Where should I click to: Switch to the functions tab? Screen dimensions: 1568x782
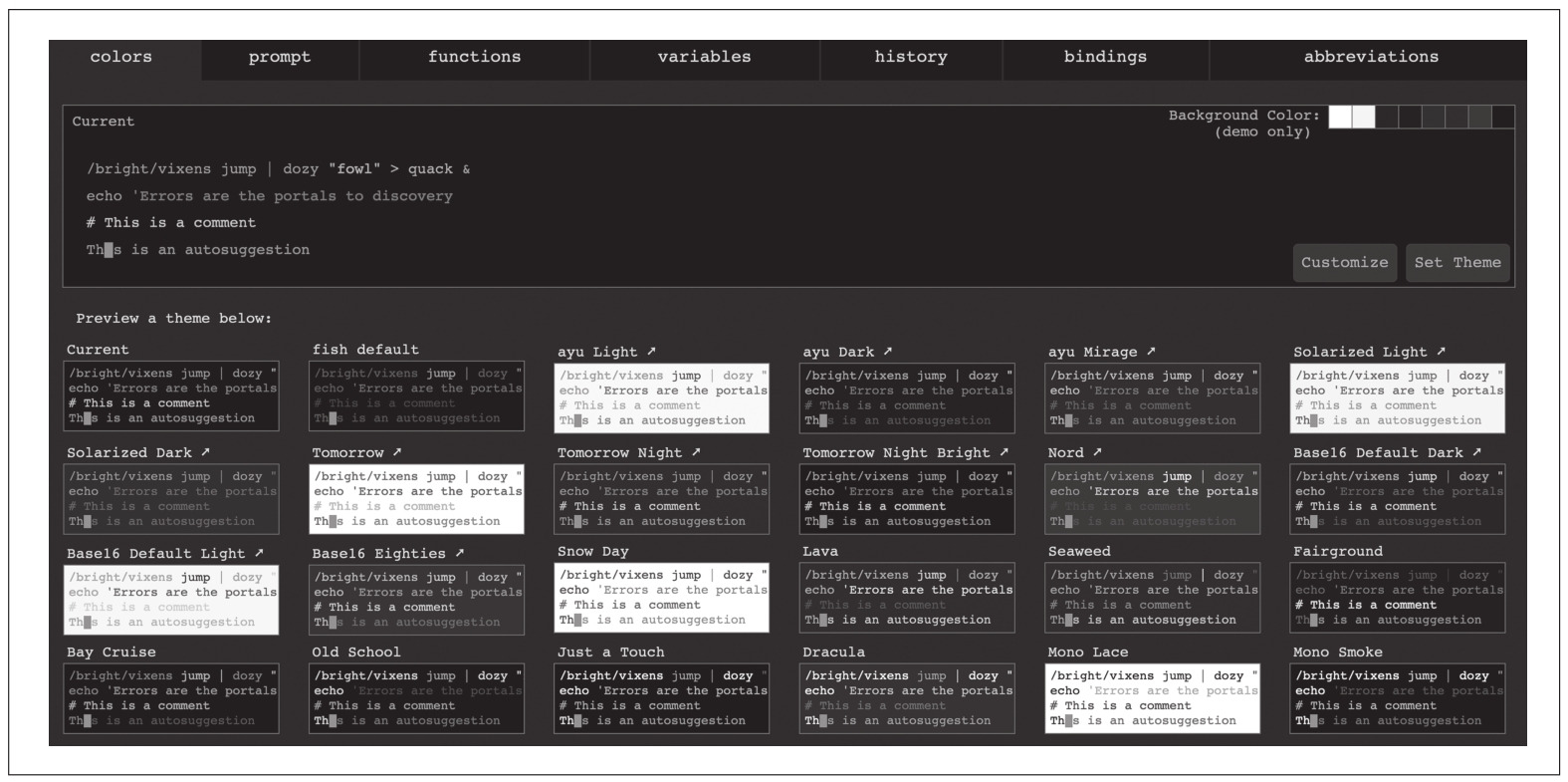tap(474, 58)
